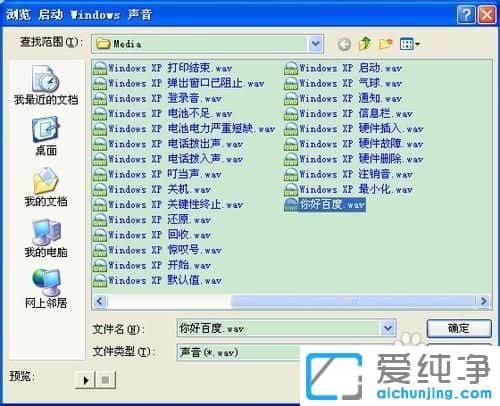This screenshot has width=500, height=406.
Task: Go to Desktop location in sidebar
Action: click(46, 136)
